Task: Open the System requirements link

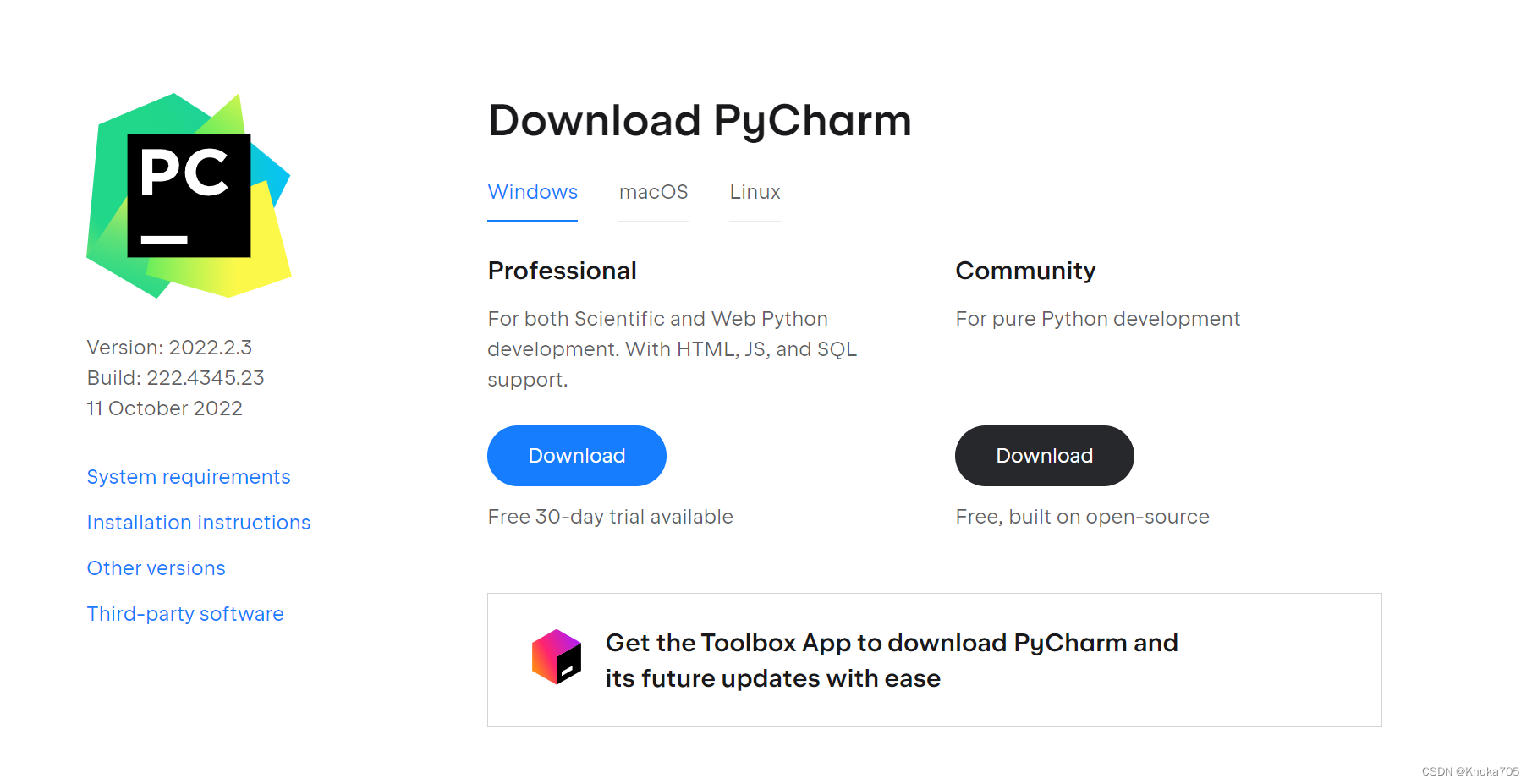Action: coord(188,477)
